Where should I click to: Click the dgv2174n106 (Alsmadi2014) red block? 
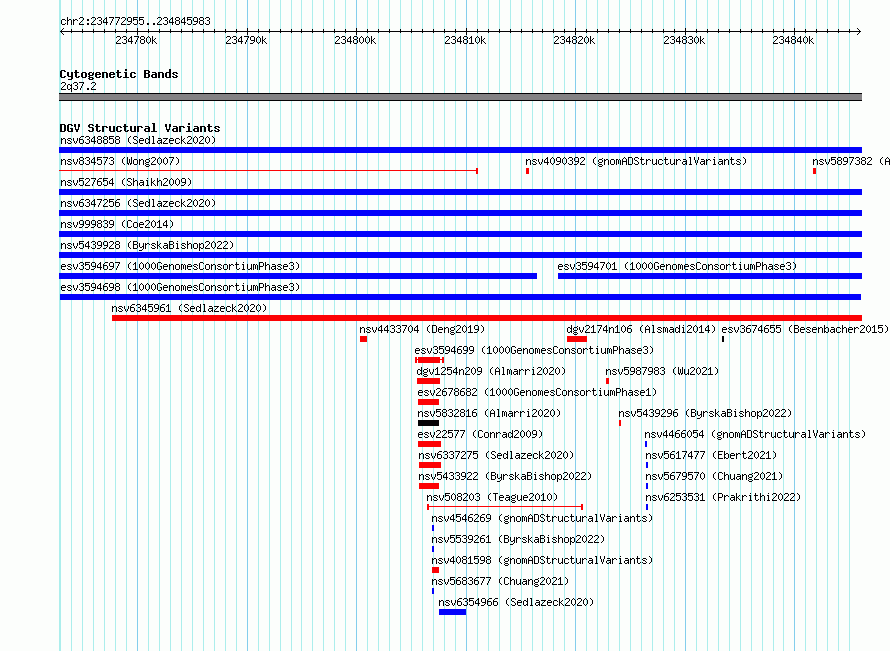pyautogui.click(x=577, y=339)
